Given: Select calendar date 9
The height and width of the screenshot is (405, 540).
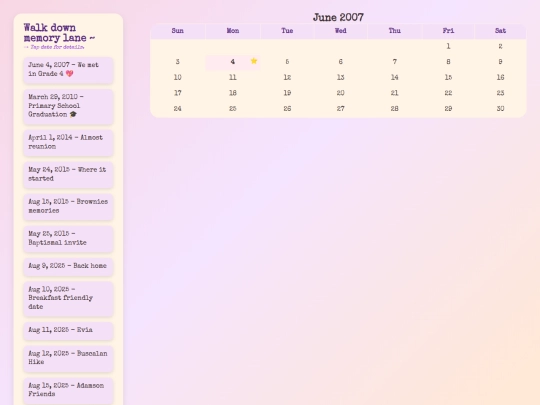Looking at the screenshot, I should [500, 62].
